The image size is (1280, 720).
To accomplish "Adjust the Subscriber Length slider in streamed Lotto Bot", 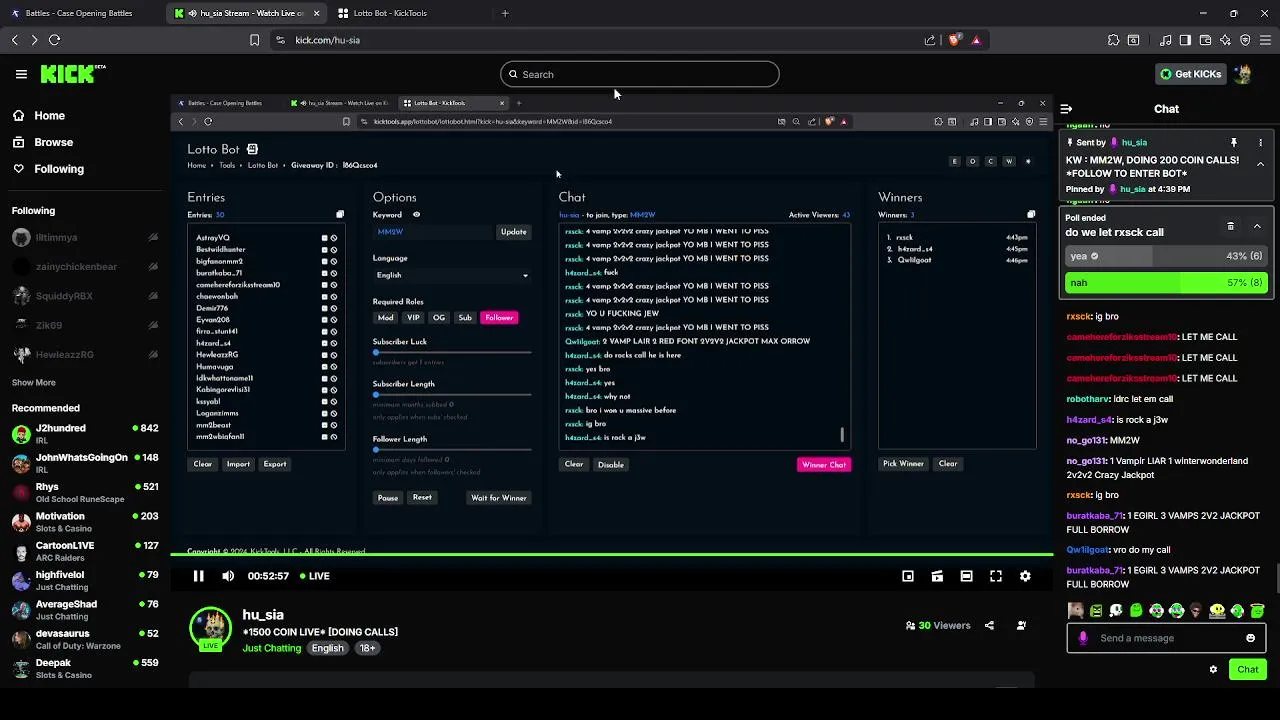I will click(x=452, y=395).
